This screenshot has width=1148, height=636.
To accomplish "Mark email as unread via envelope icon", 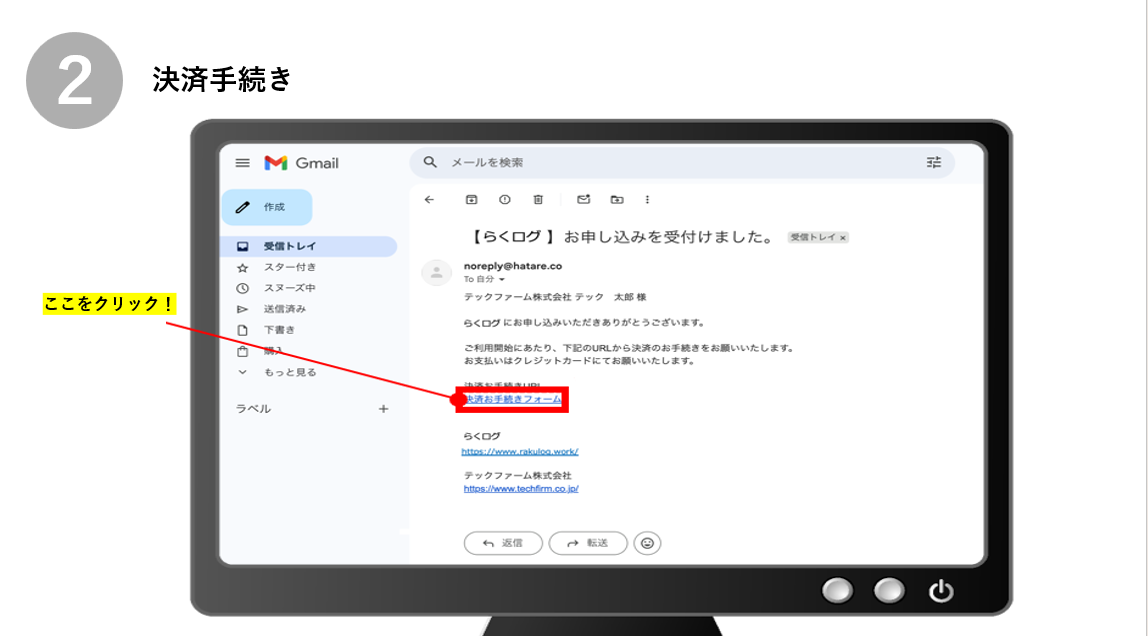I will point(584,200).
